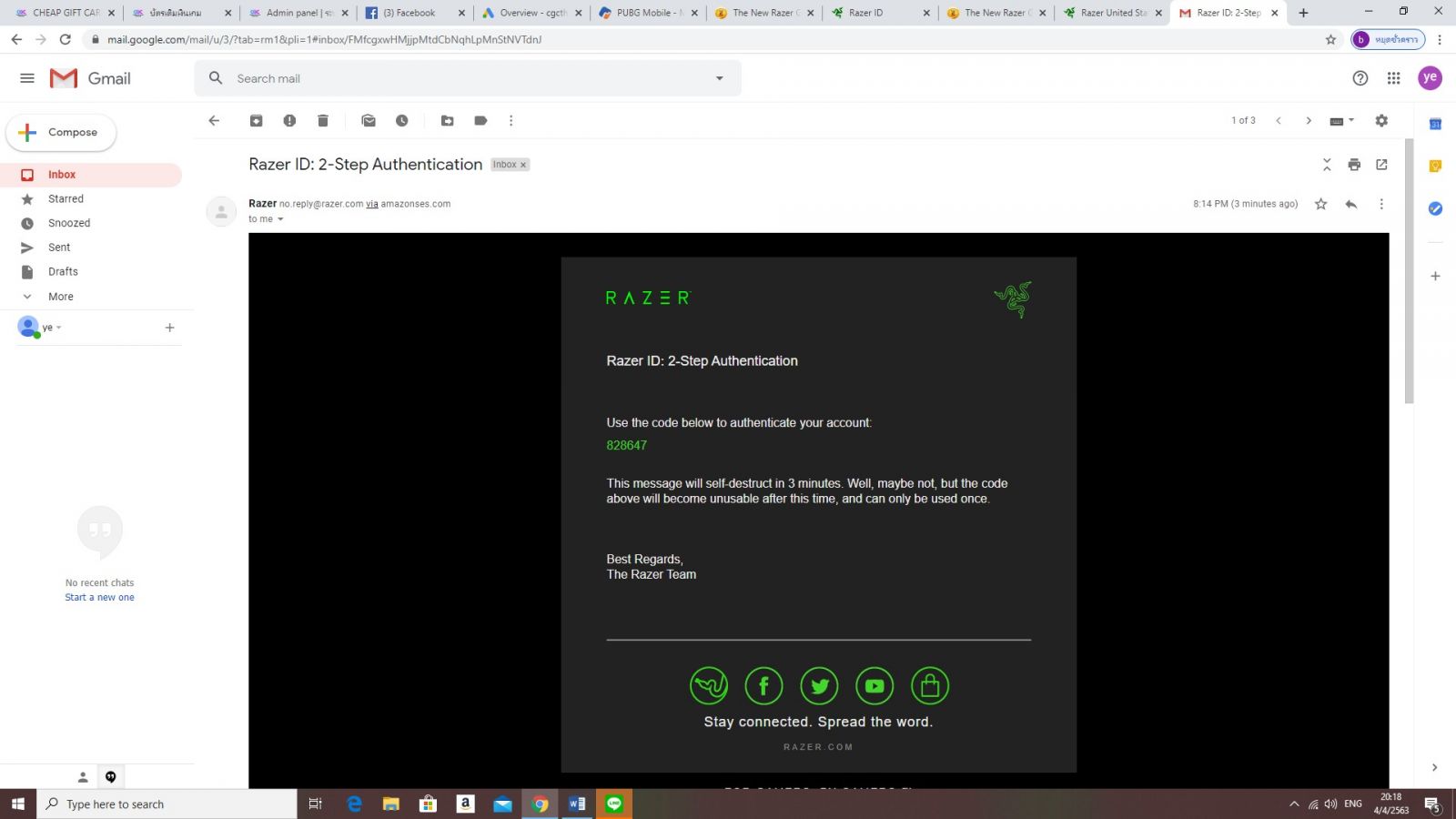The width and height of the screenshot is (1456, 819).
Task: Switch to the Facebook browser tab
Action: pos(414,13)
